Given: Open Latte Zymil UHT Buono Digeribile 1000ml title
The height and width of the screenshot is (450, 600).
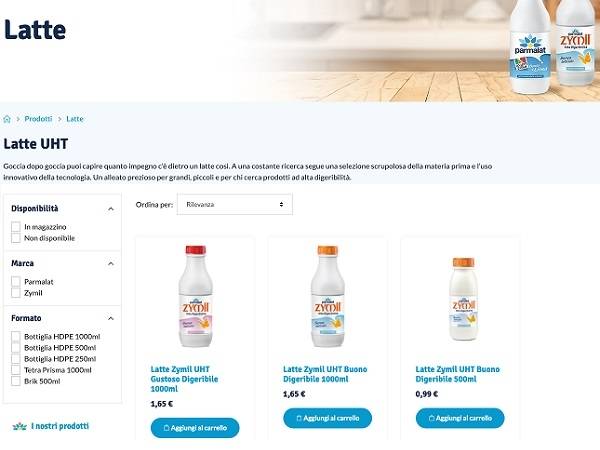Looking at the screenshot, I should click(x=325, y=374).
